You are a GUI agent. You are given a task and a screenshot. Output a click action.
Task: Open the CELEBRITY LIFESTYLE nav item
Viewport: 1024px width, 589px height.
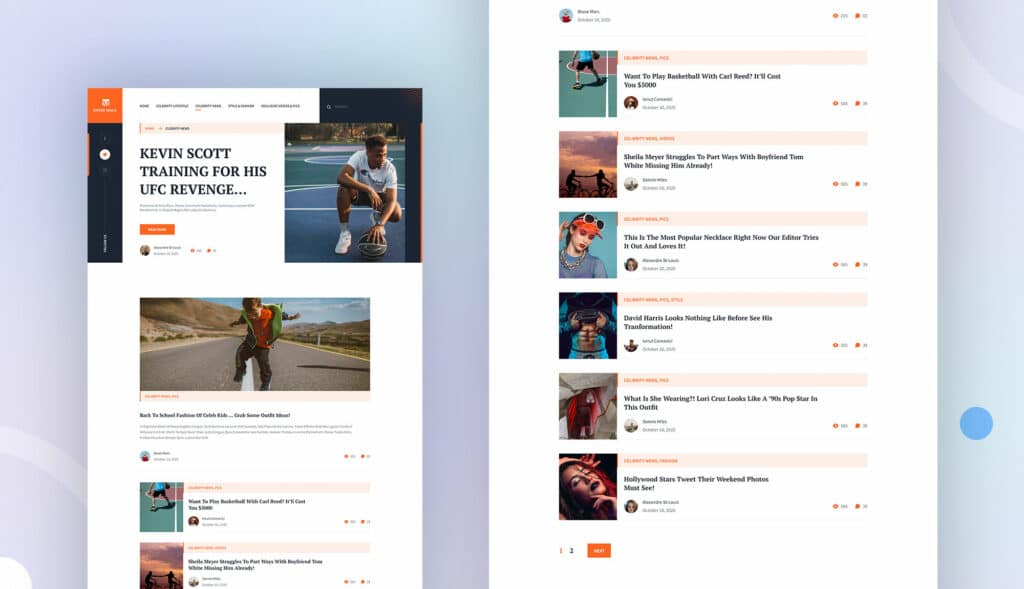tap(172, 105)
